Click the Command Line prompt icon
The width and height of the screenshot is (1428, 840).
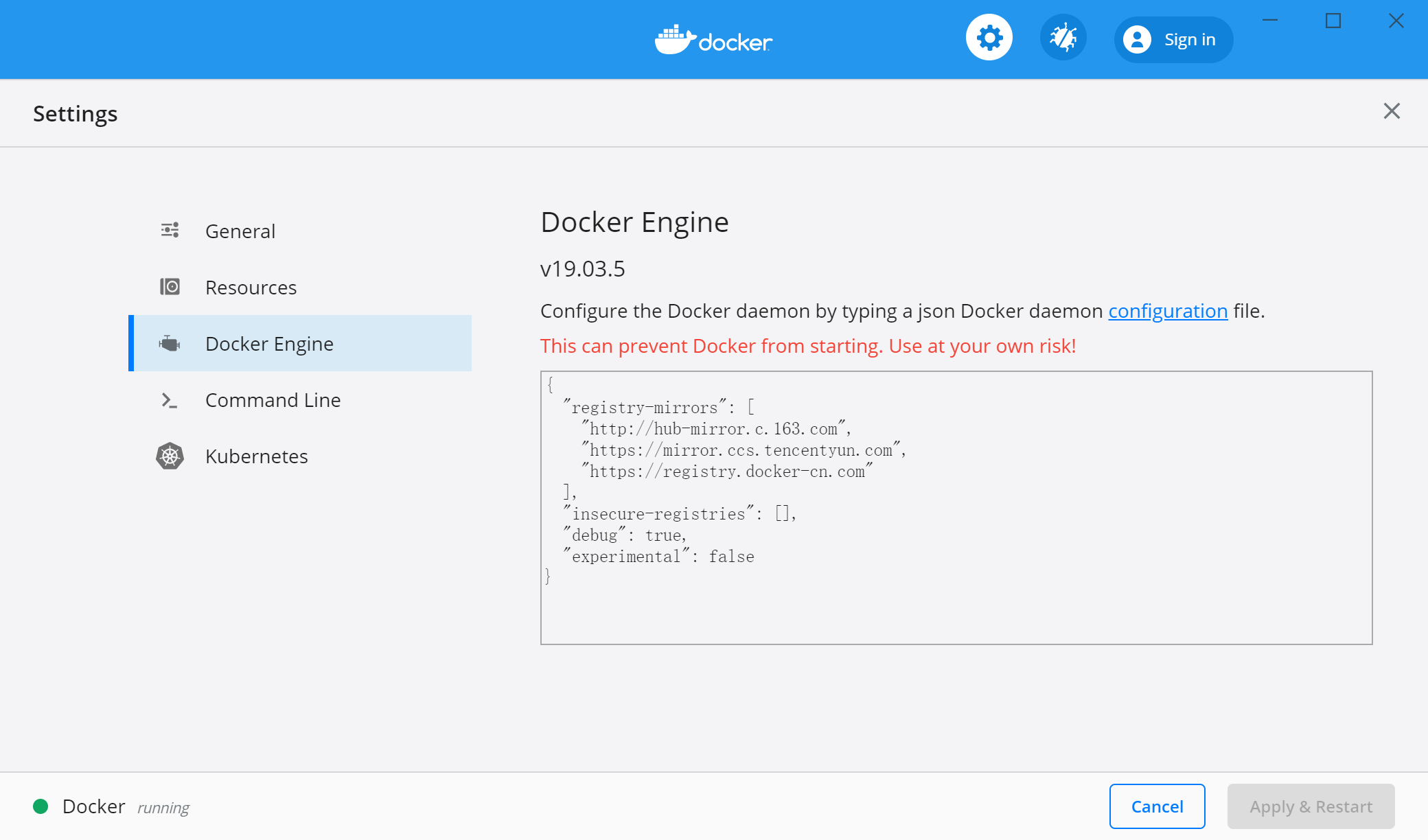(x=170, y=400)
